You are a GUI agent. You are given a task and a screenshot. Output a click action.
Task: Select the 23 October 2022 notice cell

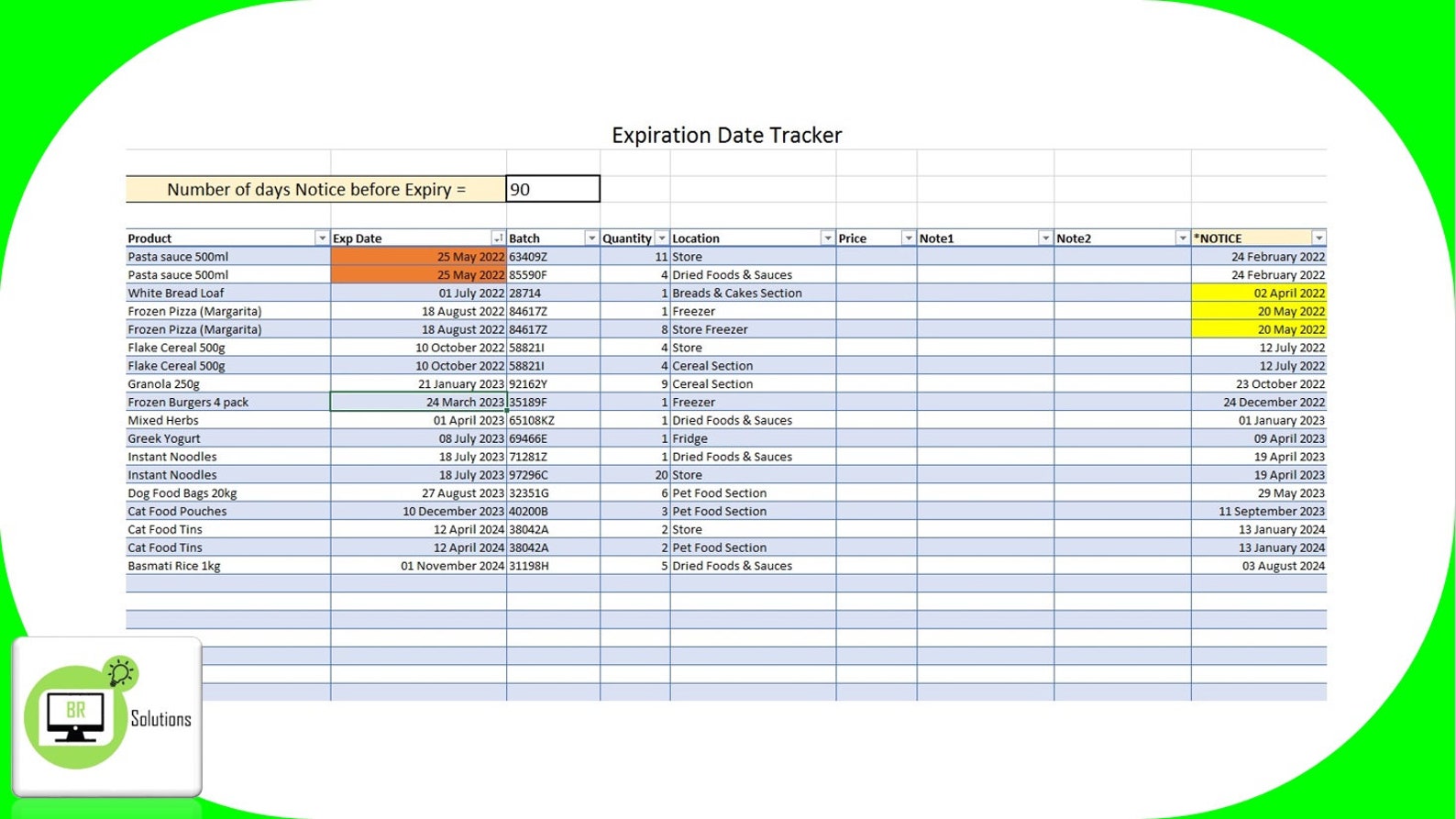pos(1259,384)
